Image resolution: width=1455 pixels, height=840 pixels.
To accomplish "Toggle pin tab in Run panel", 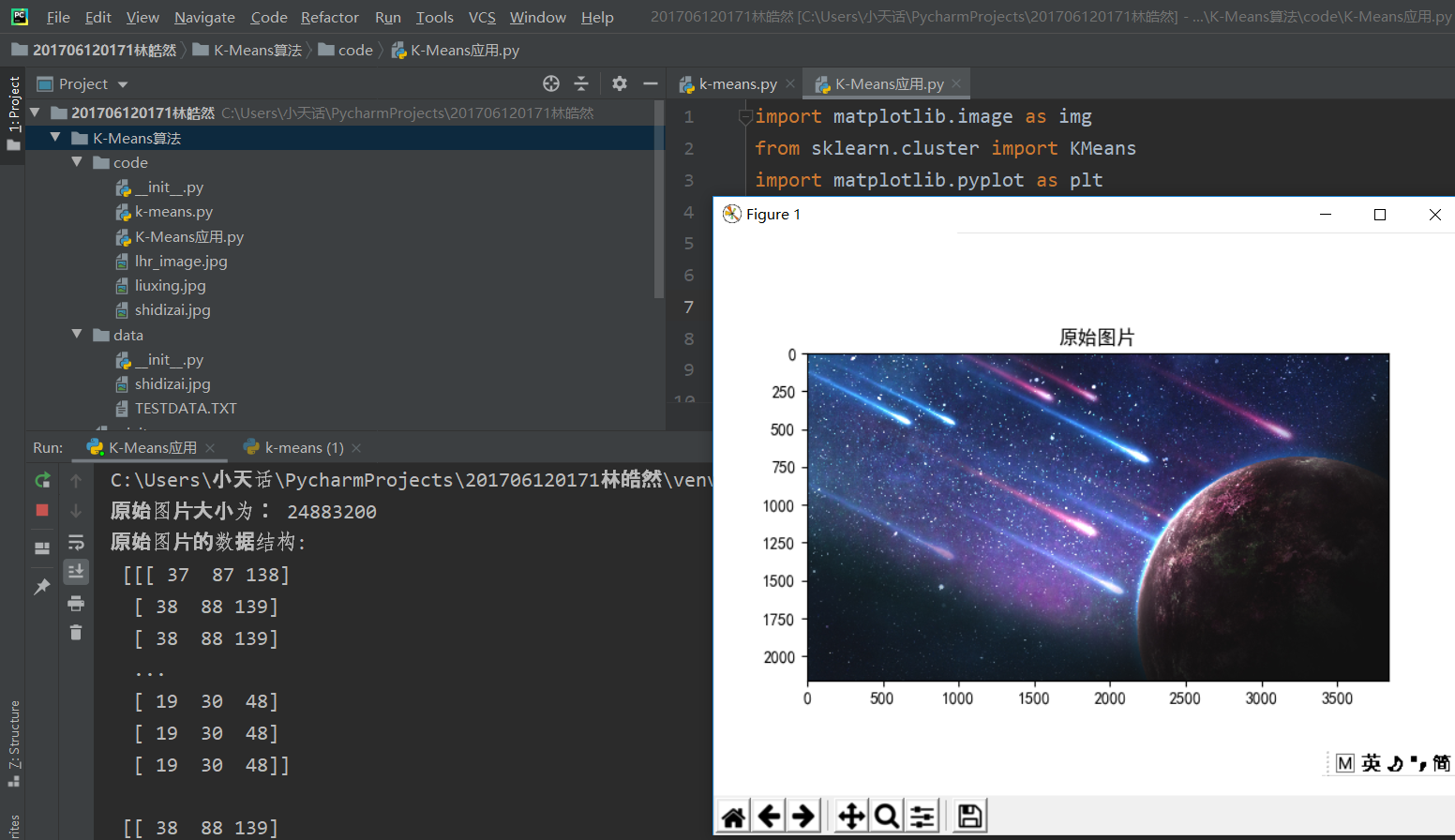I will pos(42,587).
